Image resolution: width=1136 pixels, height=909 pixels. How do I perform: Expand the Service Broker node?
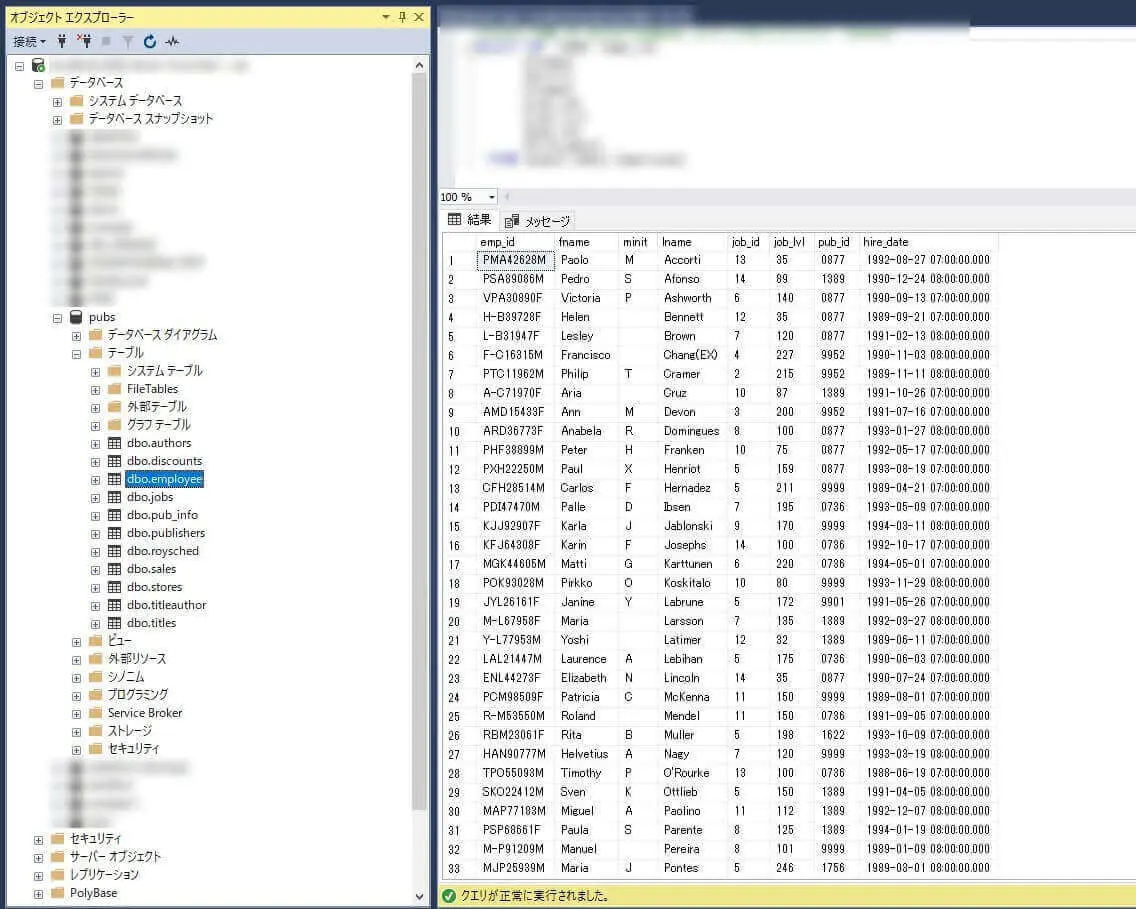pos(76,714)
